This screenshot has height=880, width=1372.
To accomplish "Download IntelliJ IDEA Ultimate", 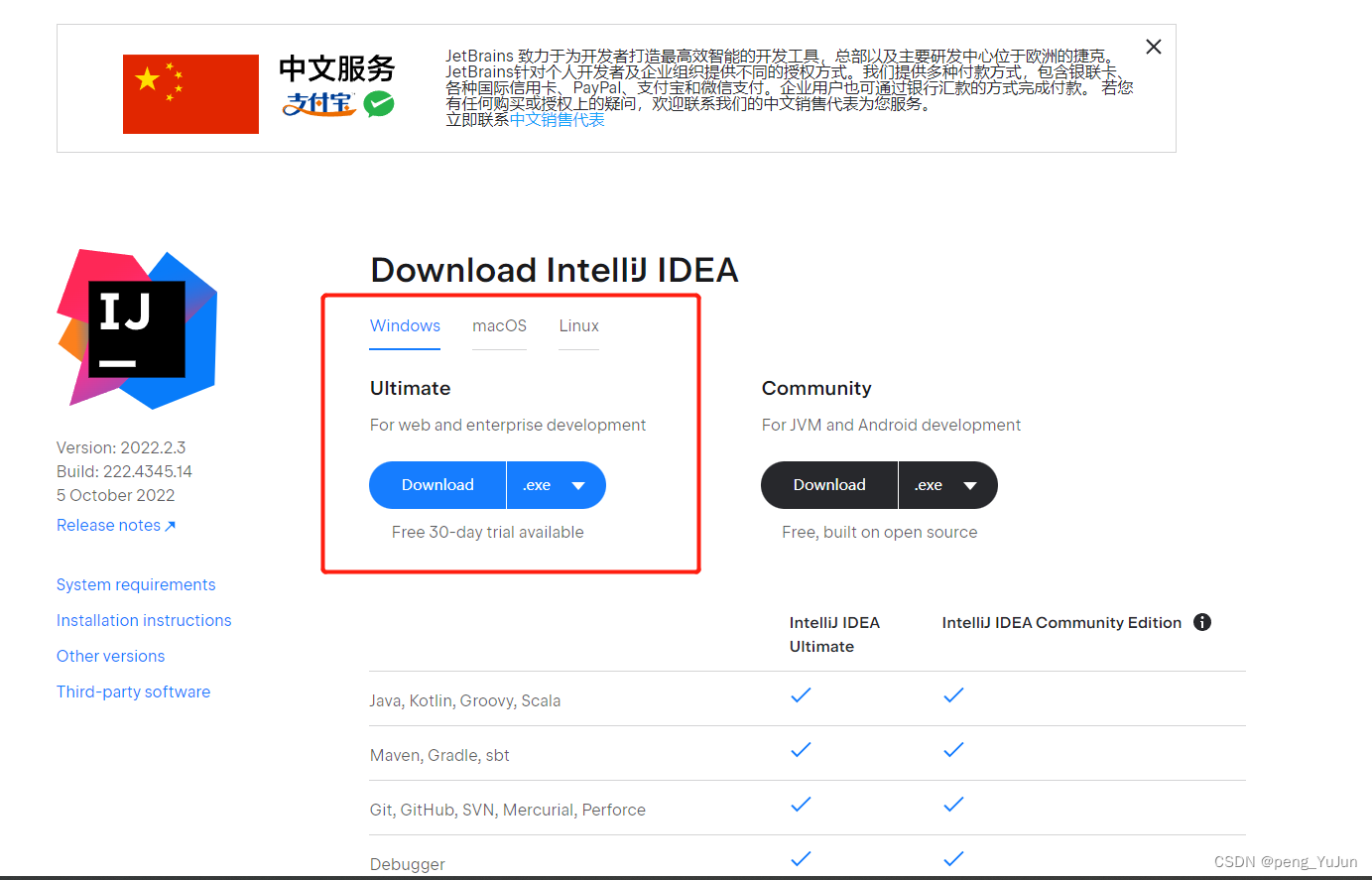I will click(x=437, y=485).
